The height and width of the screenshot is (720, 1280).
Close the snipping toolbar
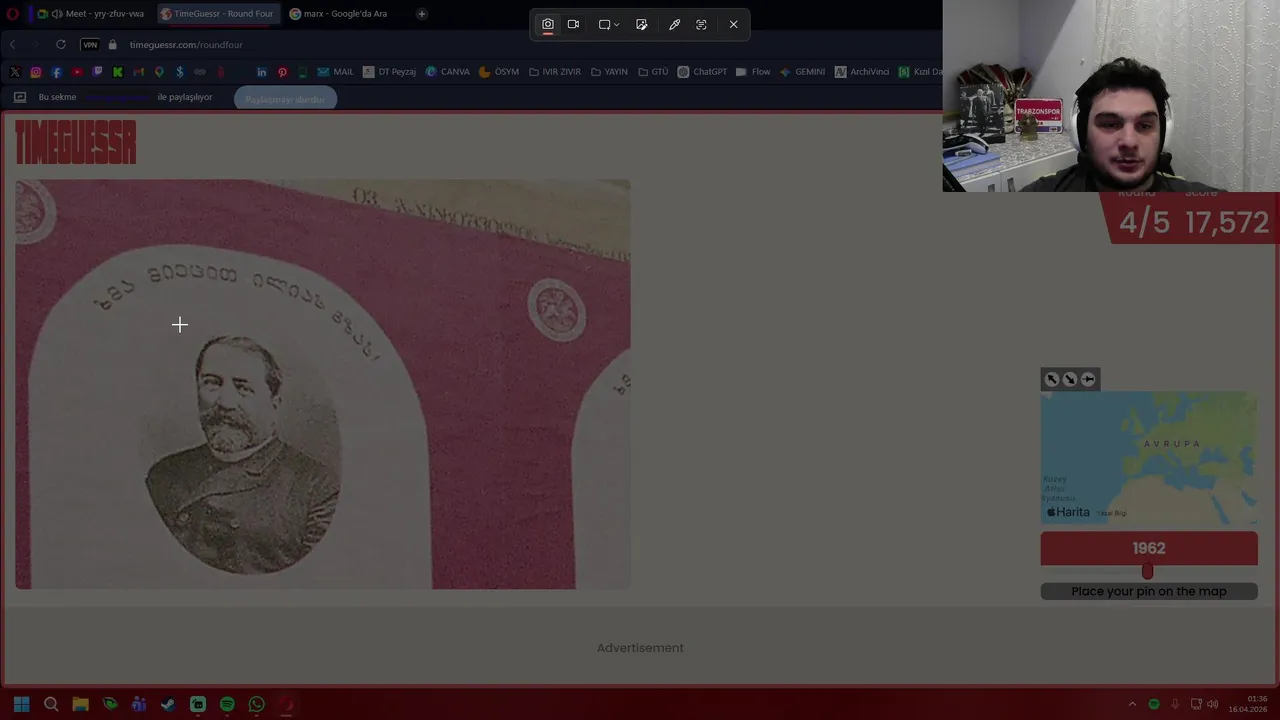coord(734,24)
